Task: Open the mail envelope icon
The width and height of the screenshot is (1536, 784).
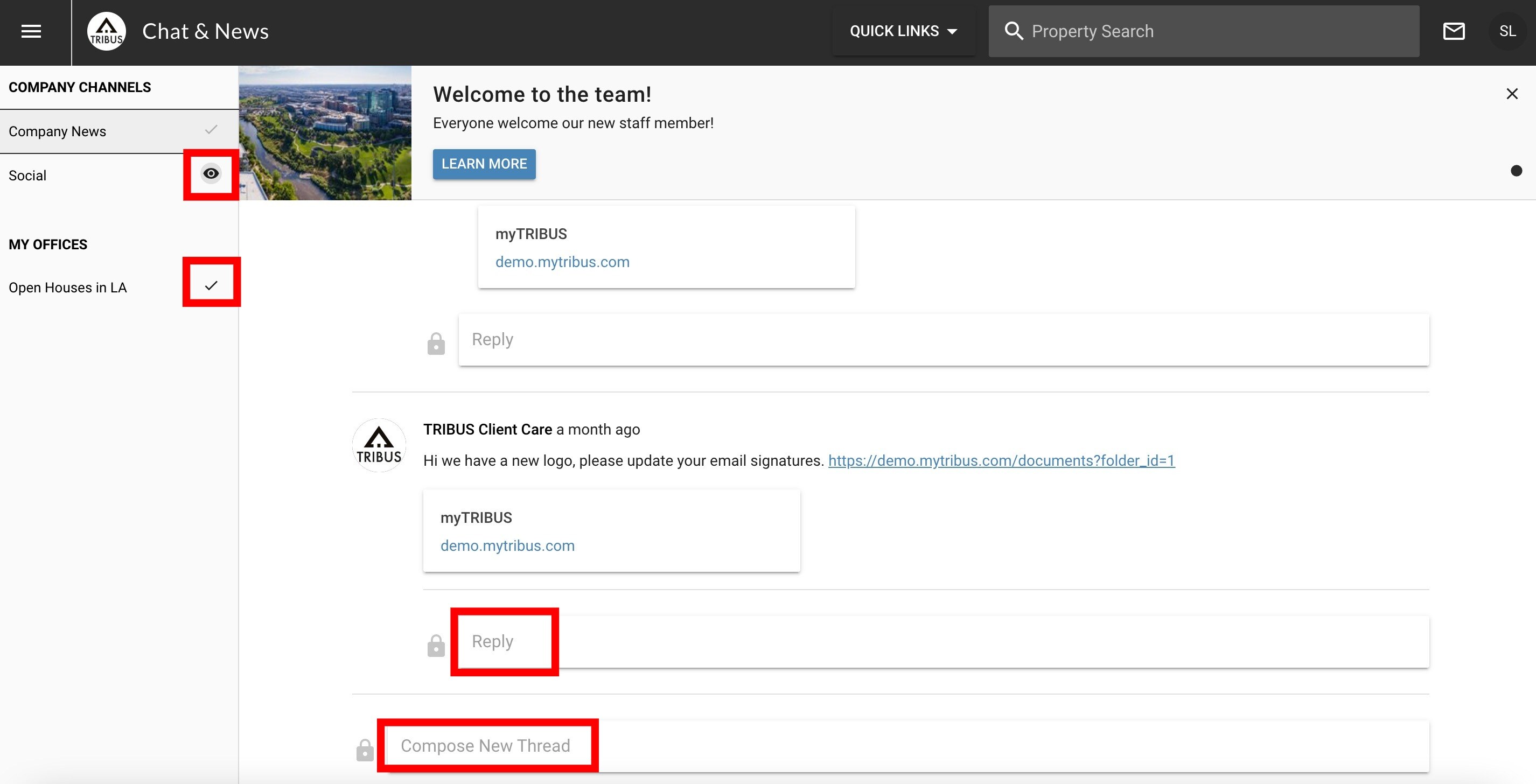Action: 1454,31
